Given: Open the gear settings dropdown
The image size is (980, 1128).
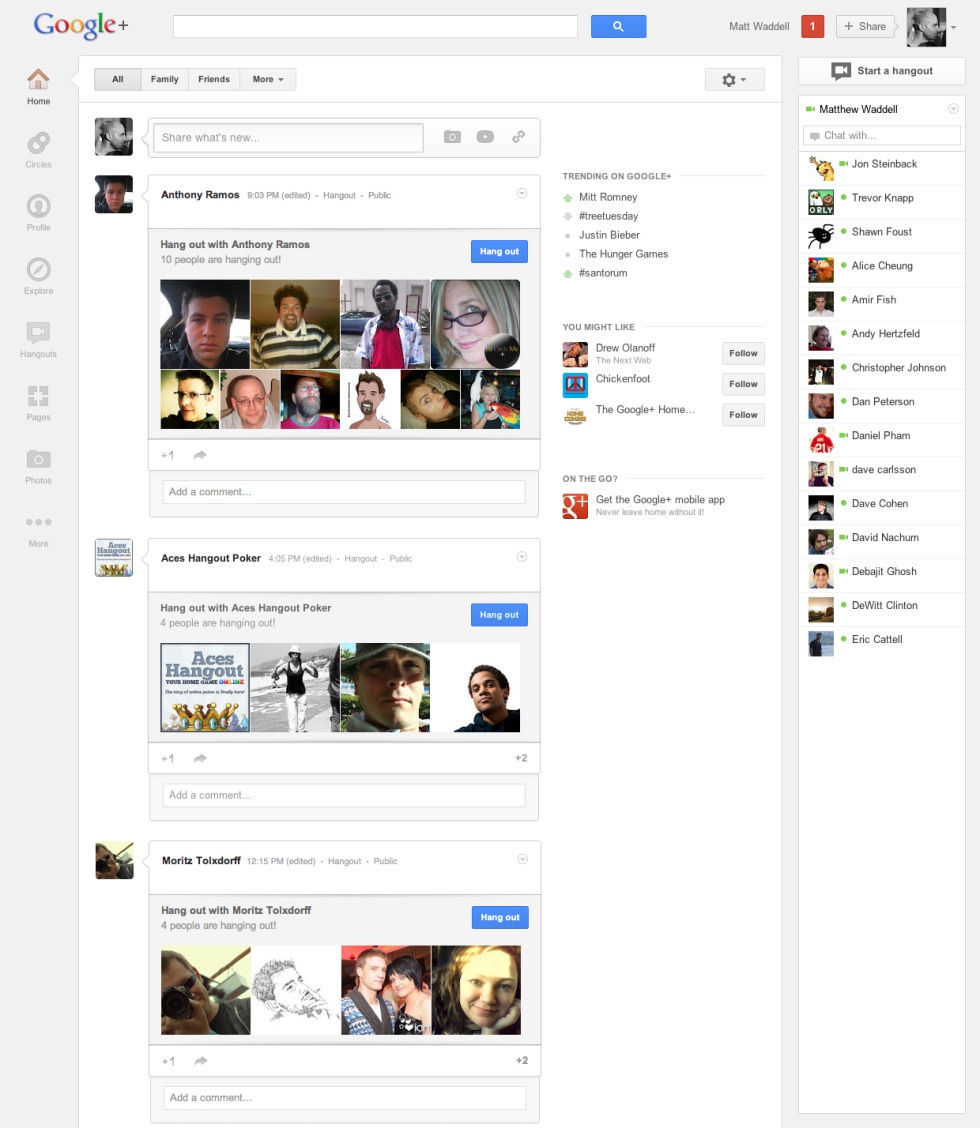Looking at the screenshot, I should tap(734, 80).
